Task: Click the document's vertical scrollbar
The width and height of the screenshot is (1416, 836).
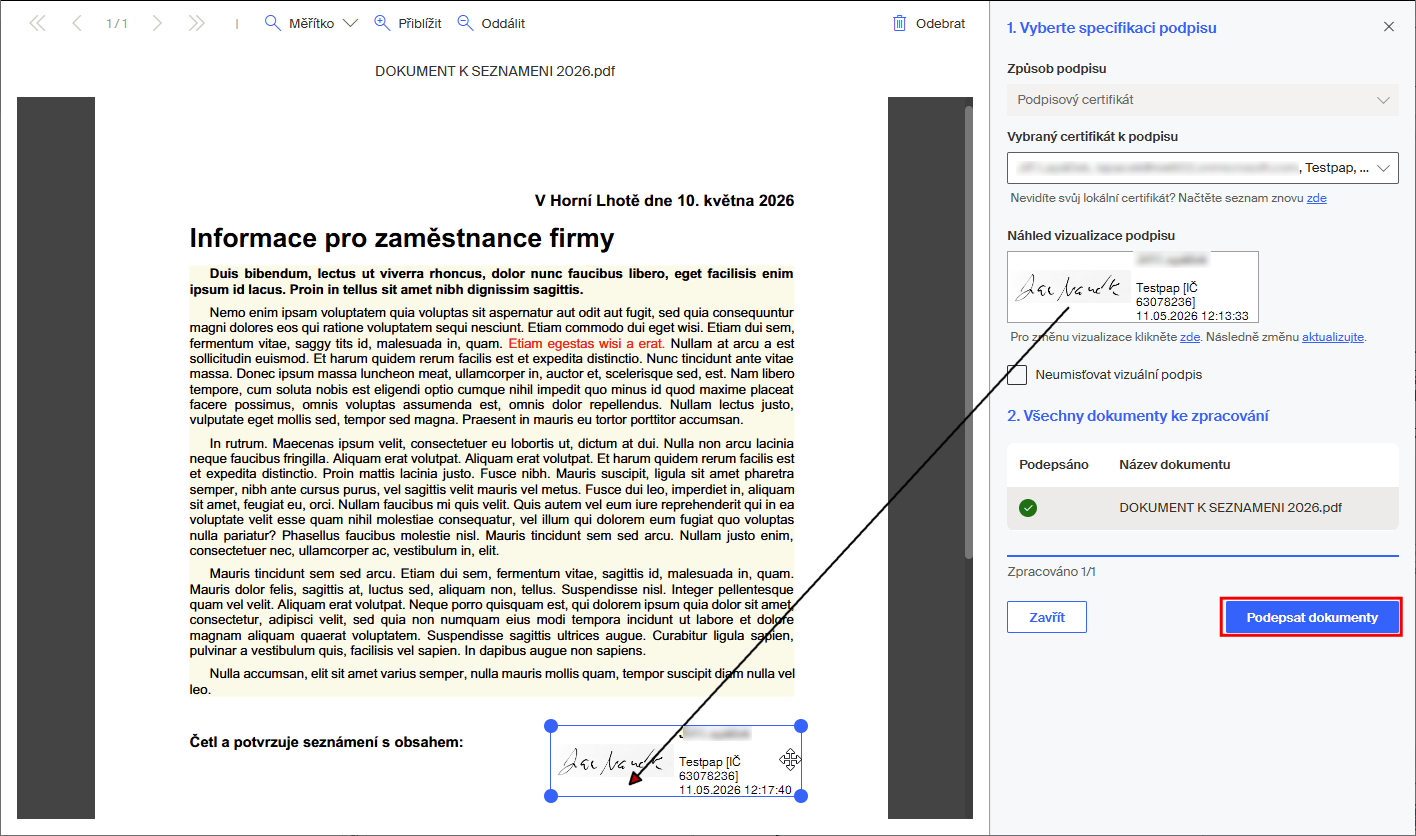Action: pos(968,330)
